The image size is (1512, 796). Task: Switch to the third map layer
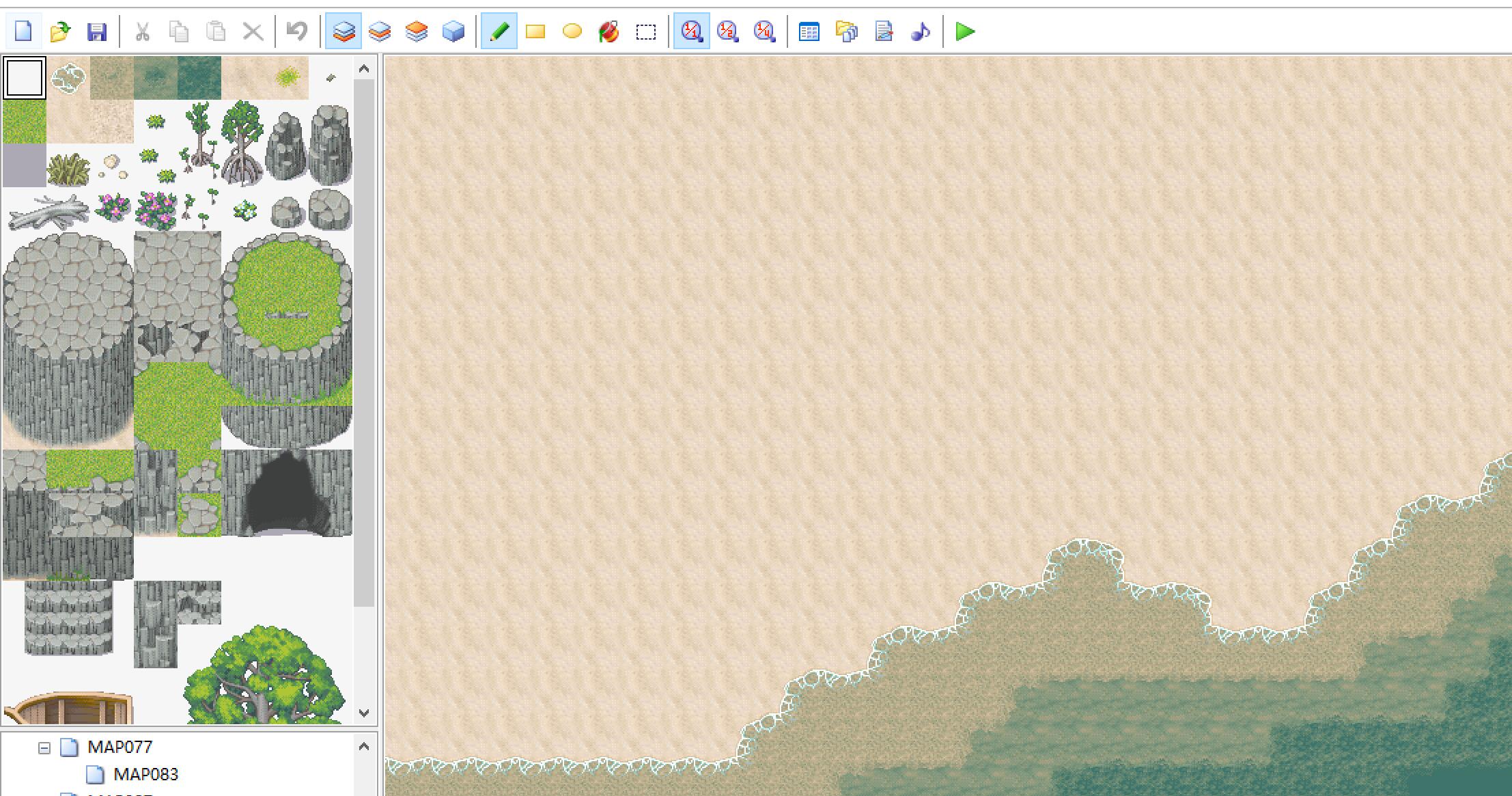coord(417,31)
